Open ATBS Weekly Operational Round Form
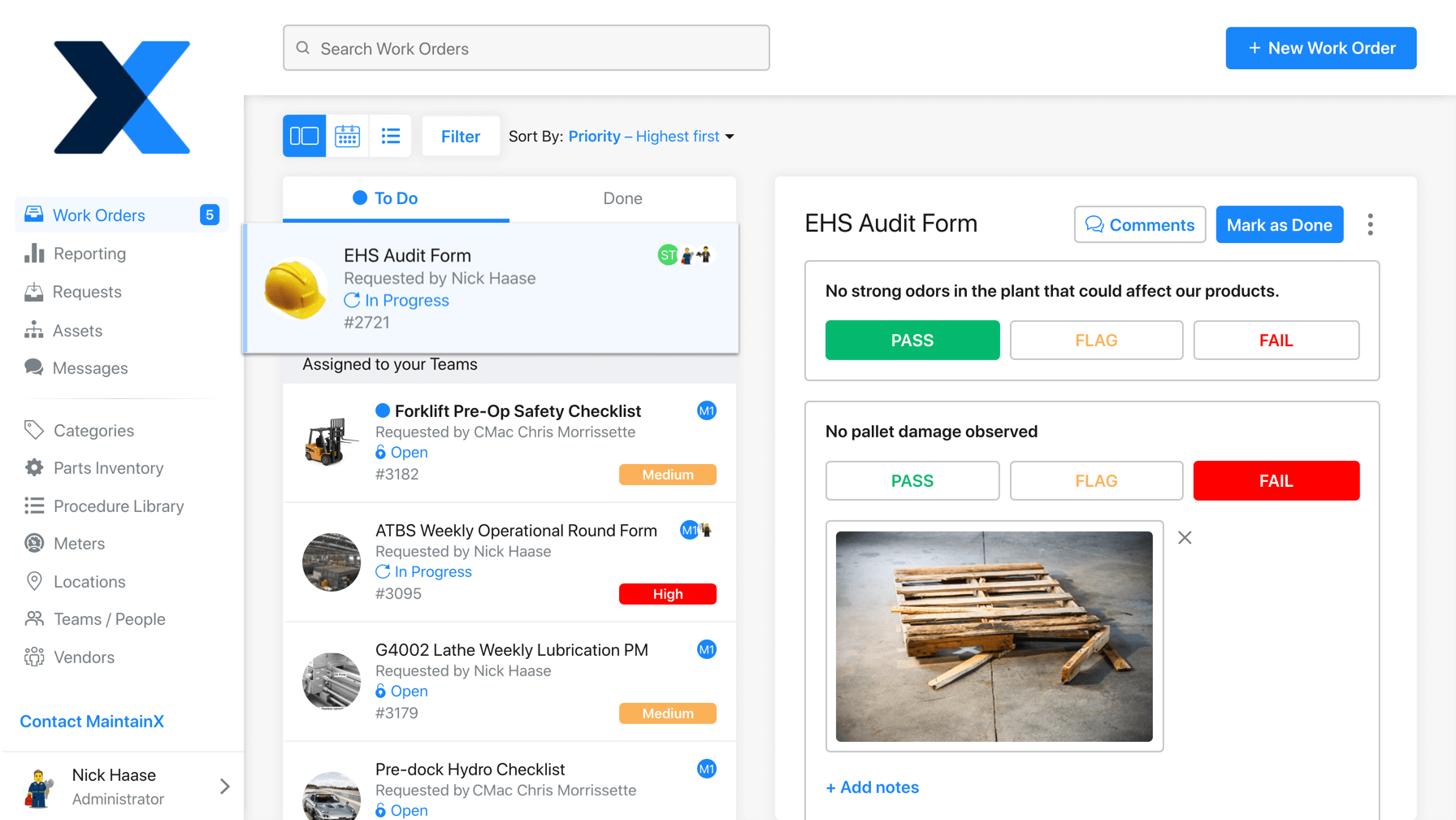Screen dimensions: 1456x820 (x=509, y=562)
